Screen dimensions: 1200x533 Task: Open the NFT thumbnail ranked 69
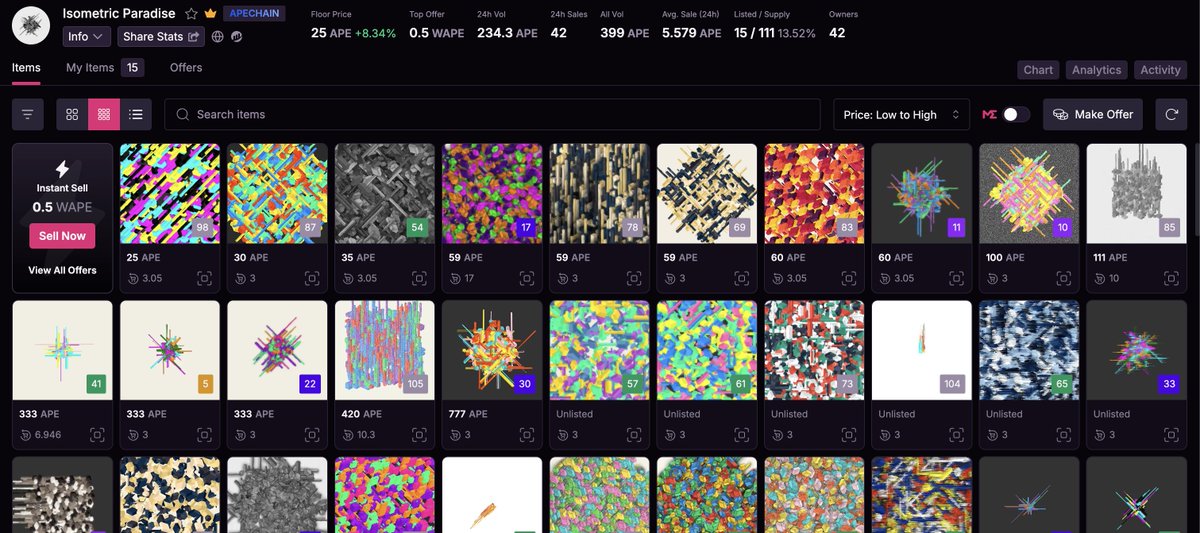707,193
